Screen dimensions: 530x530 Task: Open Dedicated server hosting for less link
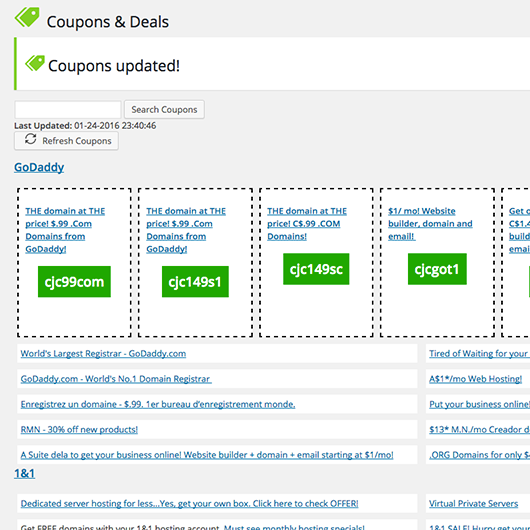[189, 504]
